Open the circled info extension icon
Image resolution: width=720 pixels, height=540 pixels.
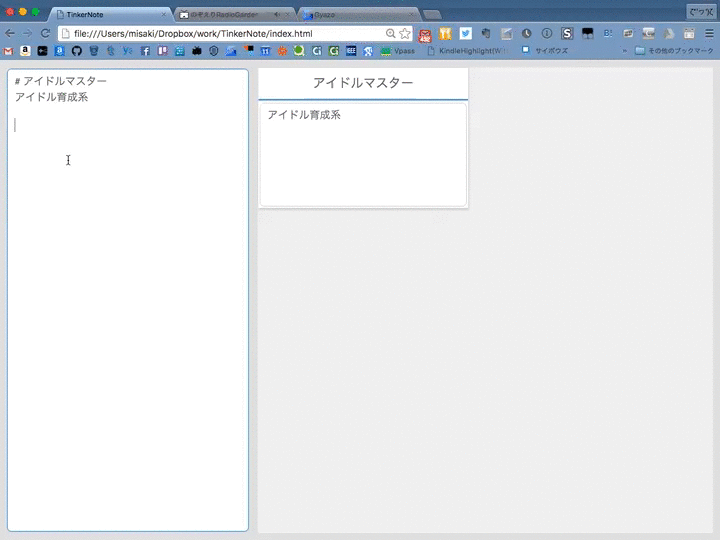point(546,33)
